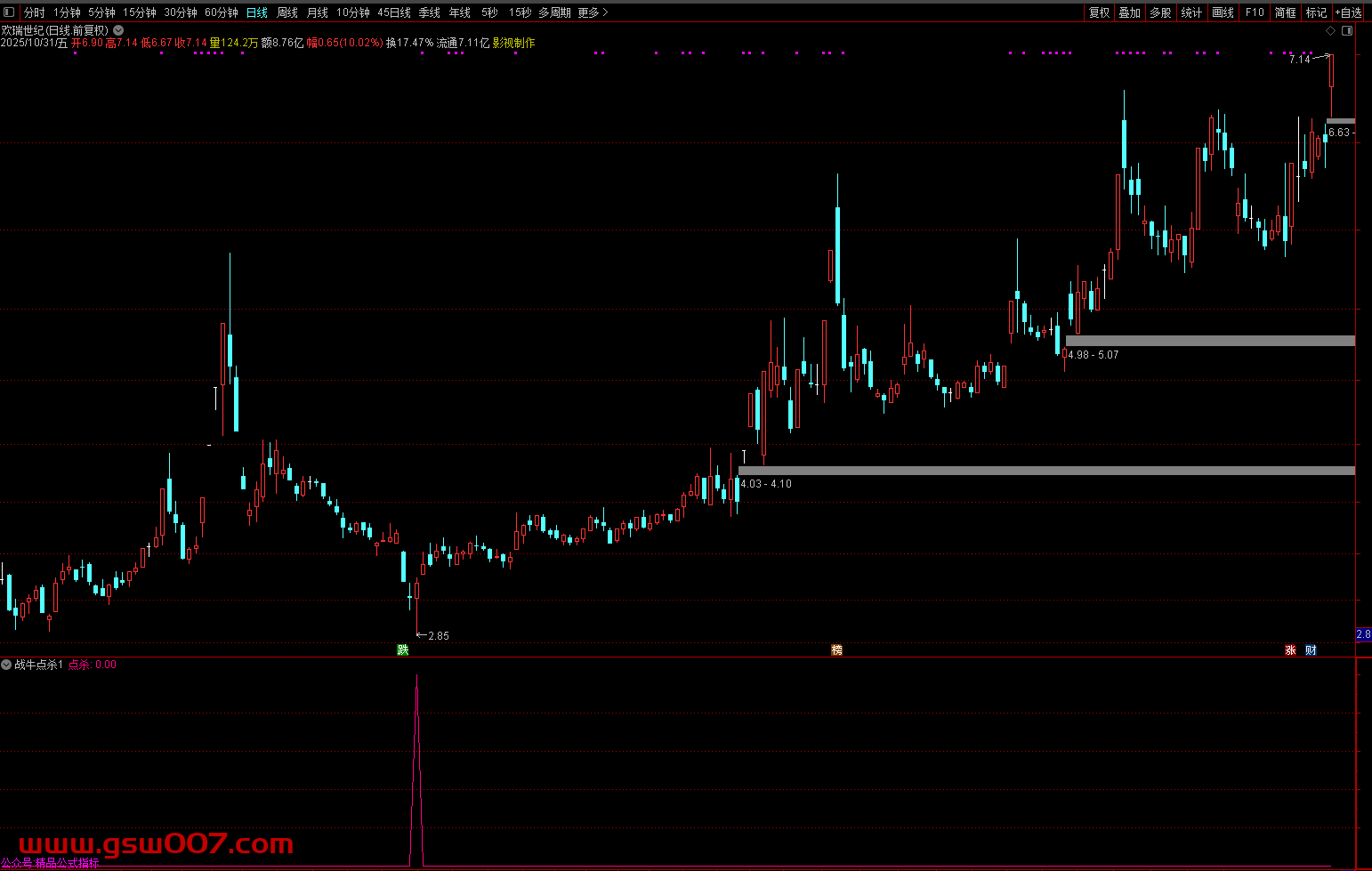This screenshot has width=1372, height=871.
Task: Select the 60分钟 period tab
Action: (x=222, y=12)
